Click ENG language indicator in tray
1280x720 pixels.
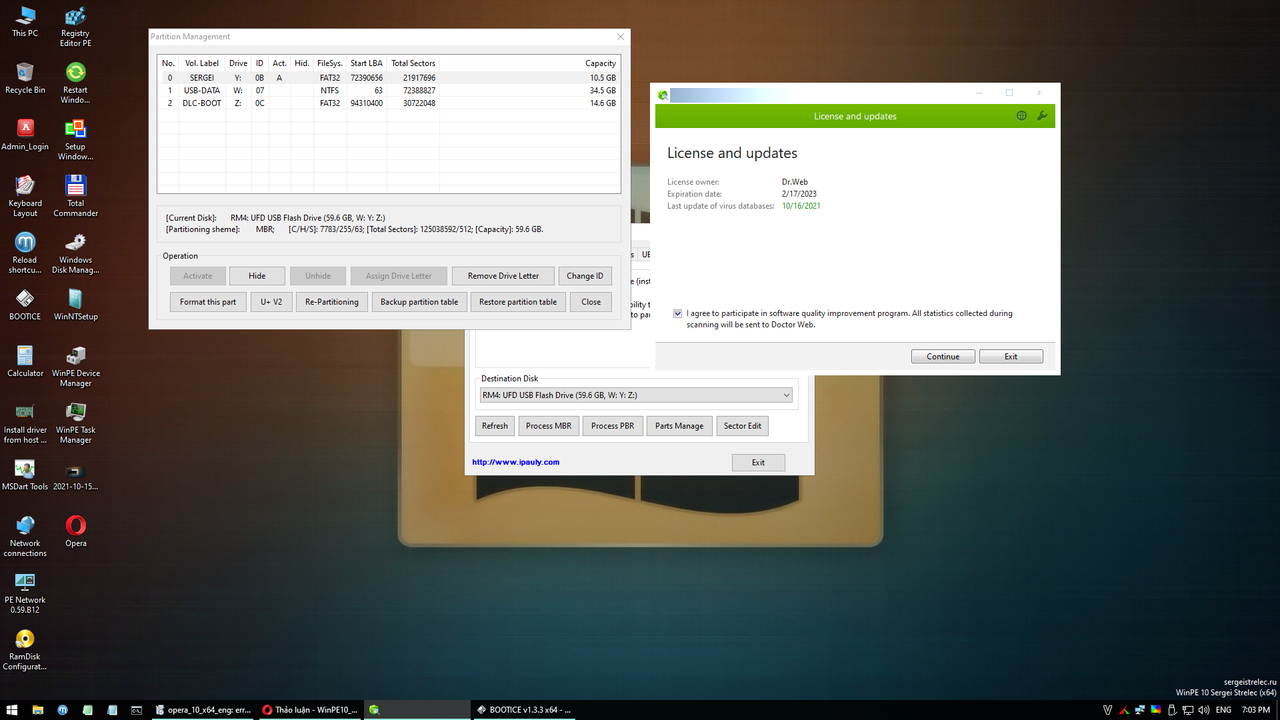click(1223, 710)
